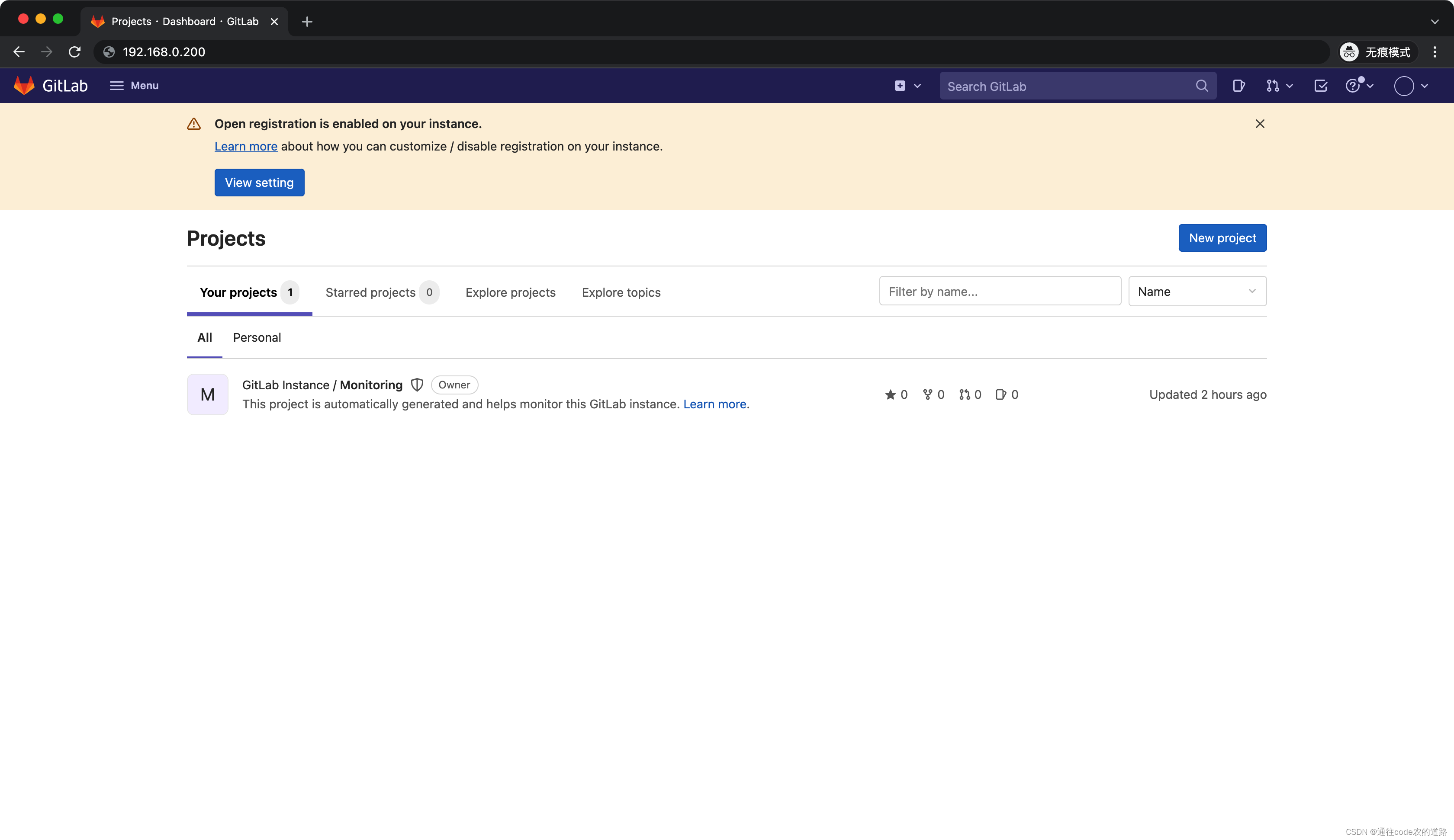Switch to the Personal sub-tab
This screenshot has width=1454, height=840.
(x=257, y=337)
